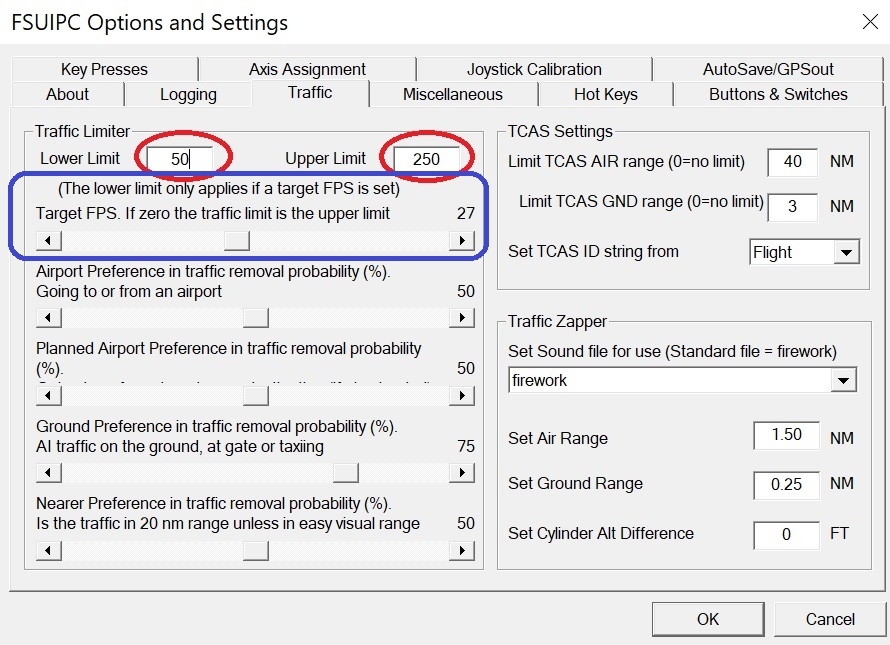
Task: Switch to the Logging tab
Action: (x=188, y=94)
